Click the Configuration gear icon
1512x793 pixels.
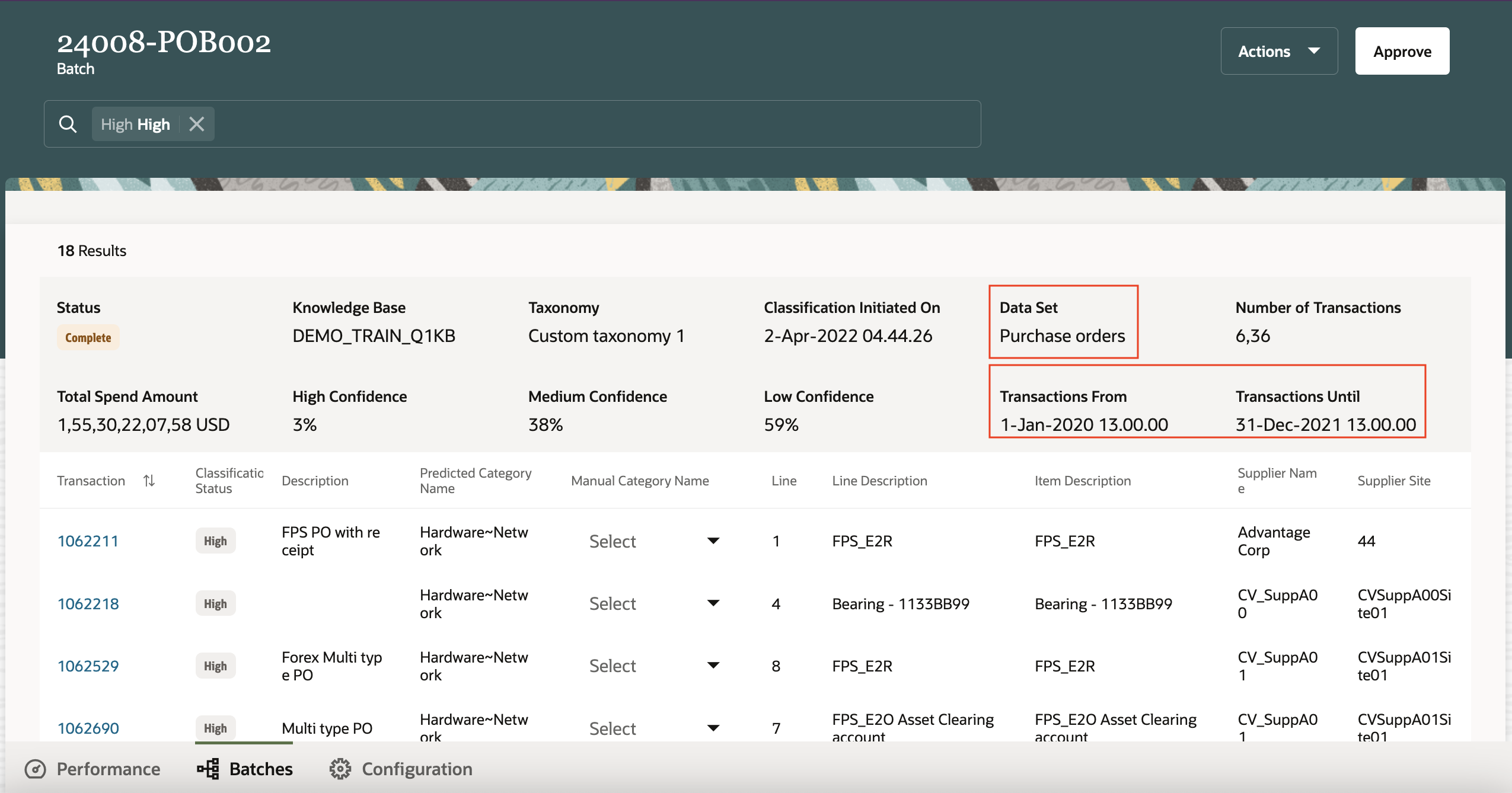coord(340,769)
